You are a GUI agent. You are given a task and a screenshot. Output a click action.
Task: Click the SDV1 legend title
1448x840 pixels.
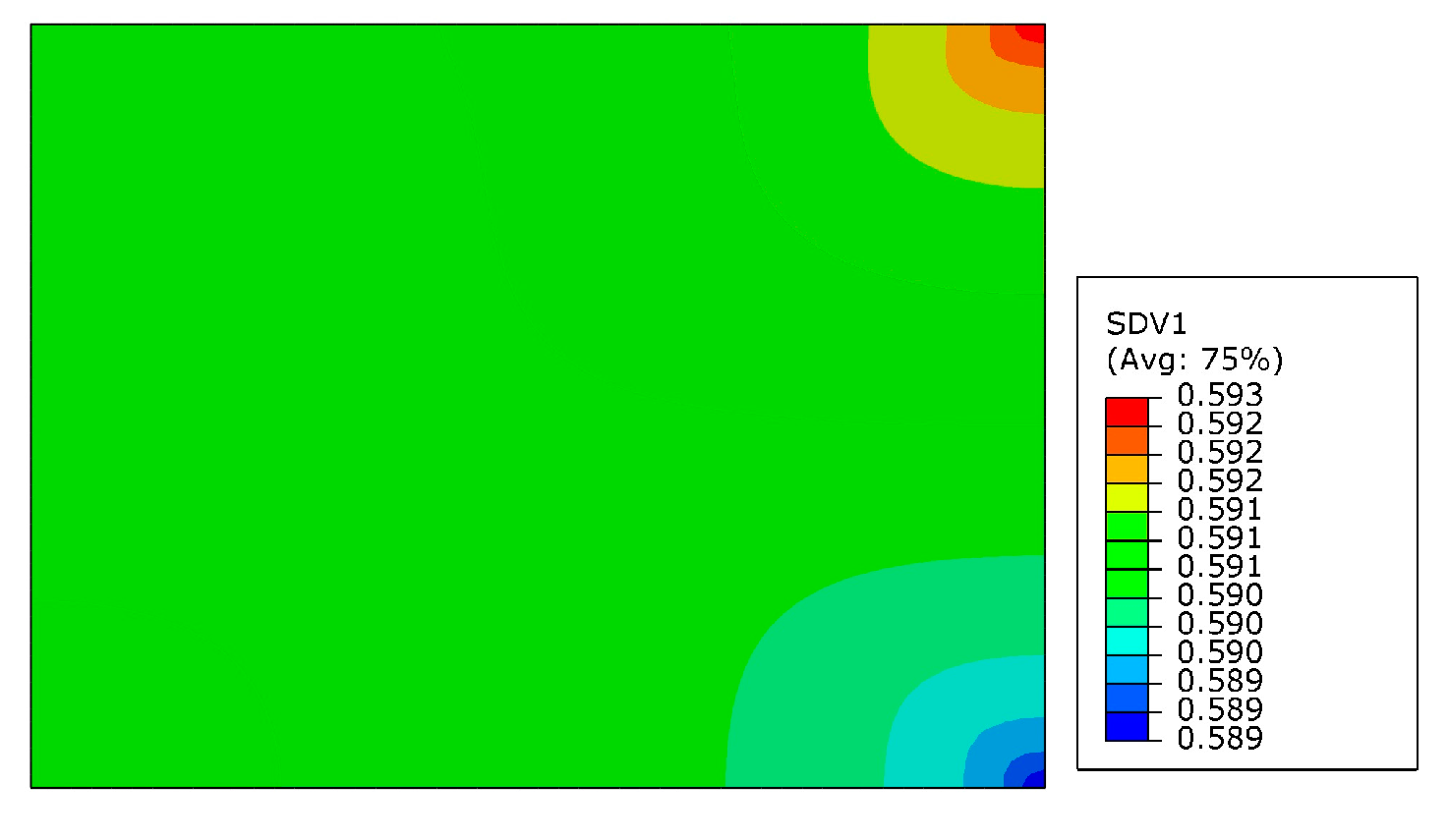coord(1146,323)
